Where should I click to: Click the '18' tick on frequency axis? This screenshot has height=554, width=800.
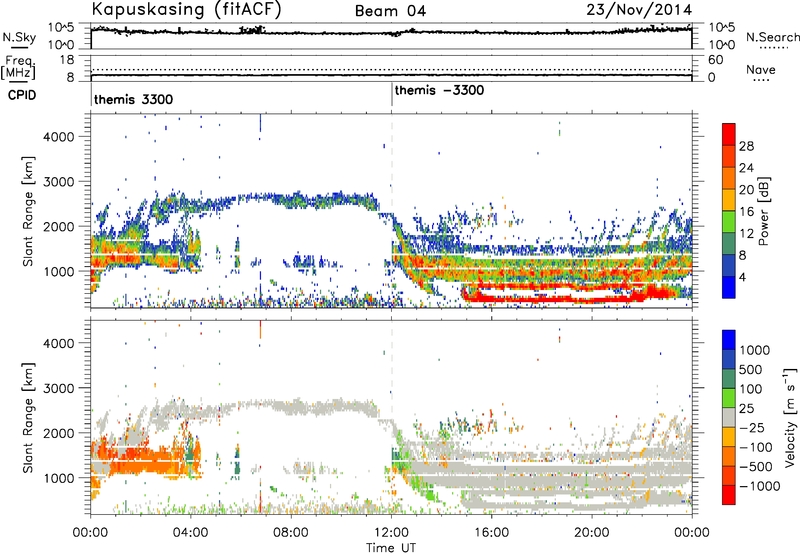coord(67,60)
